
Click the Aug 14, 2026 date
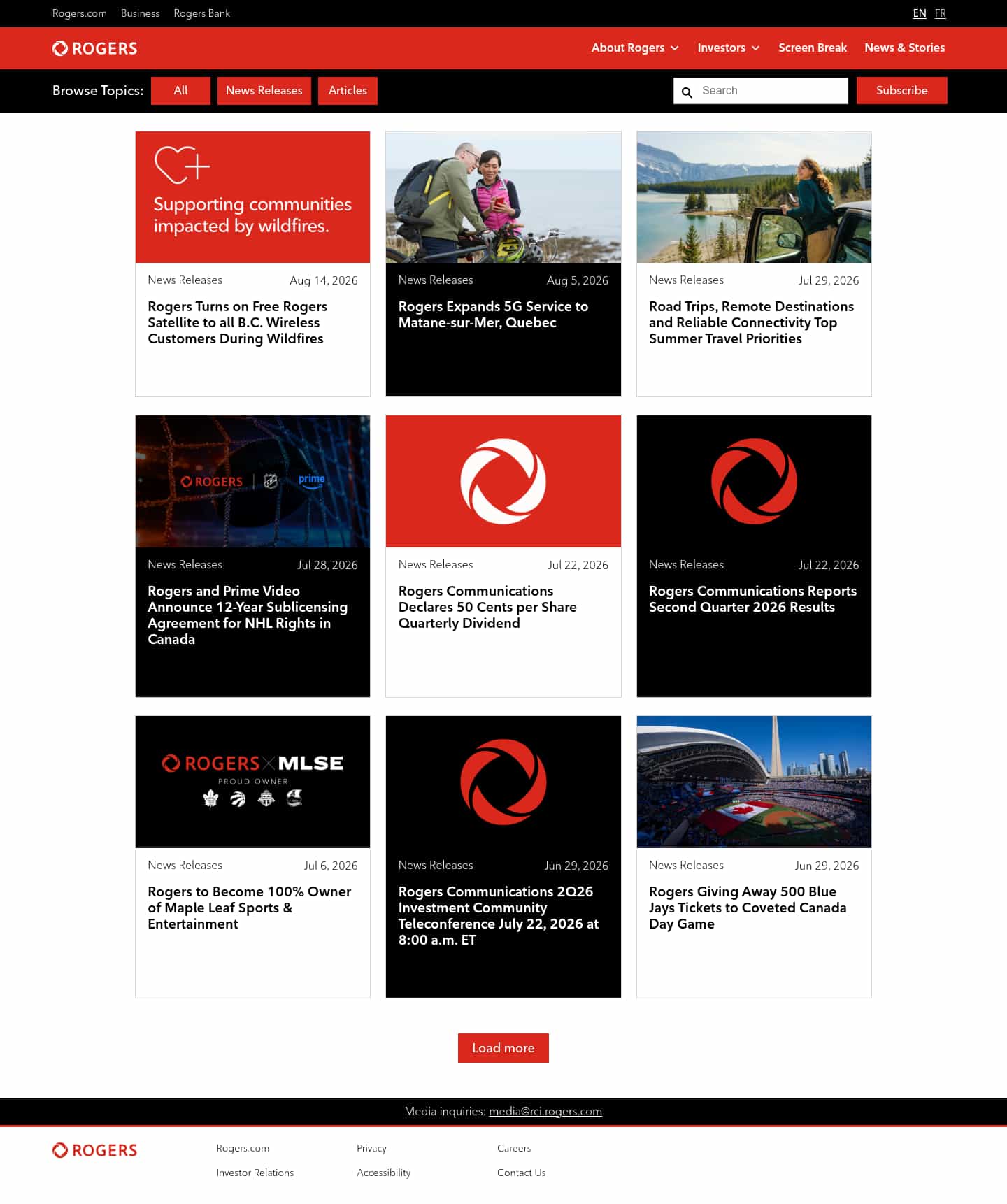coord(324,280)
